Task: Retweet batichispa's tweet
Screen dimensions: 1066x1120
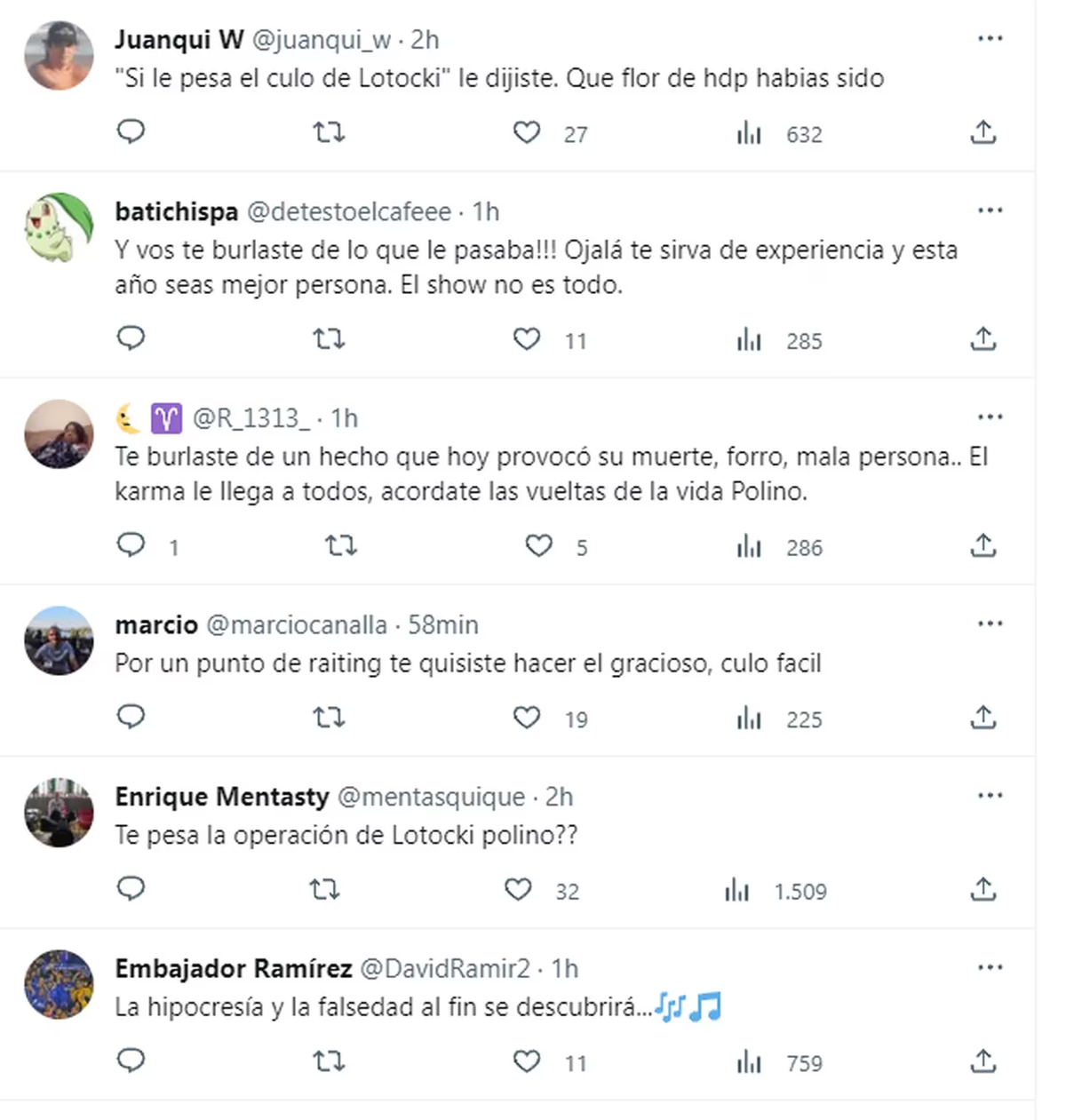Action: [329, 339]
